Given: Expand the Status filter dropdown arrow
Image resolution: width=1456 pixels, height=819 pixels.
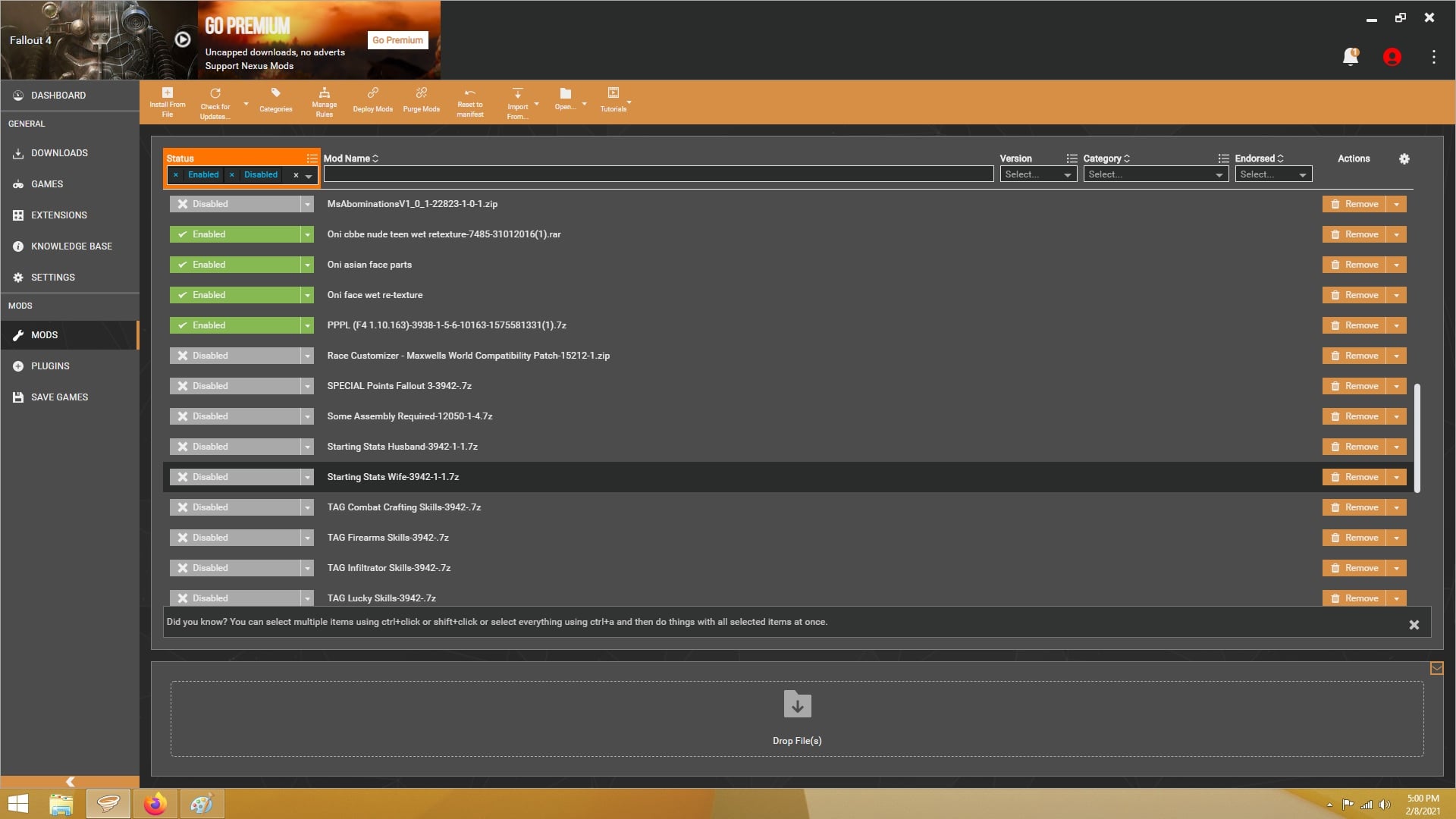Looking at the screenshot, I should coord(309,175).
